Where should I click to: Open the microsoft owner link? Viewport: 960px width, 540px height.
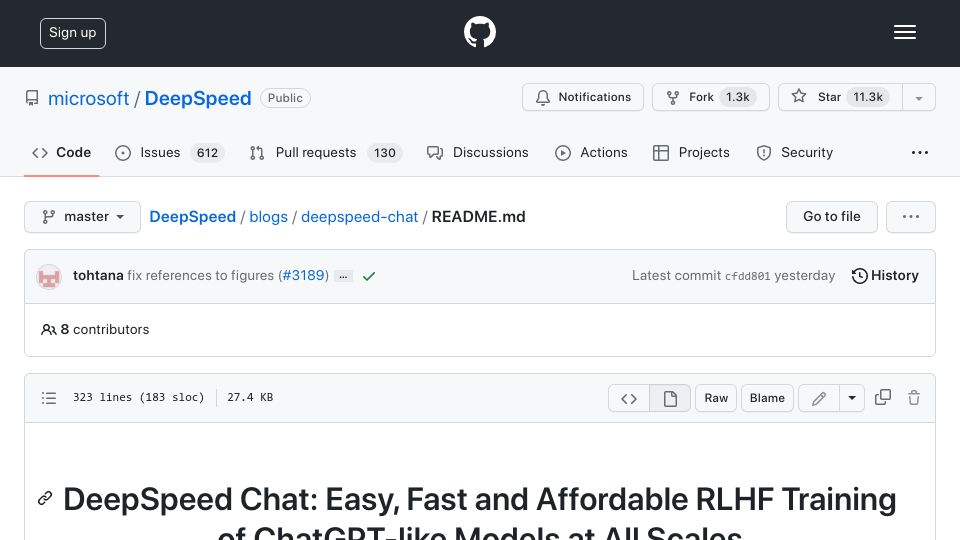coord(88,98)
